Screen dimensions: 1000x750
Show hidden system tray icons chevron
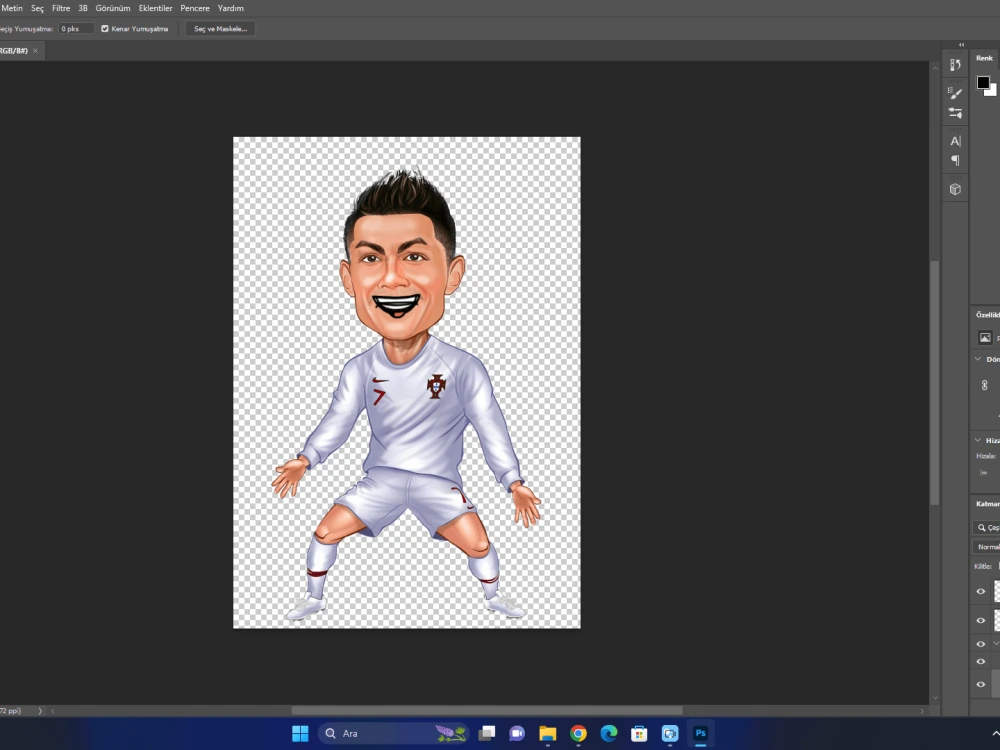point(995,733)
